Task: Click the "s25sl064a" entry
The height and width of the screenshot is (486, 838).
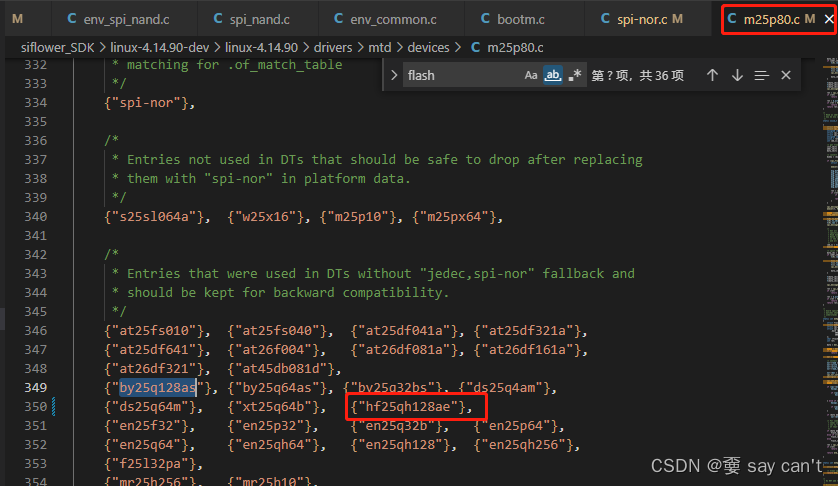Action: point(154,217)
